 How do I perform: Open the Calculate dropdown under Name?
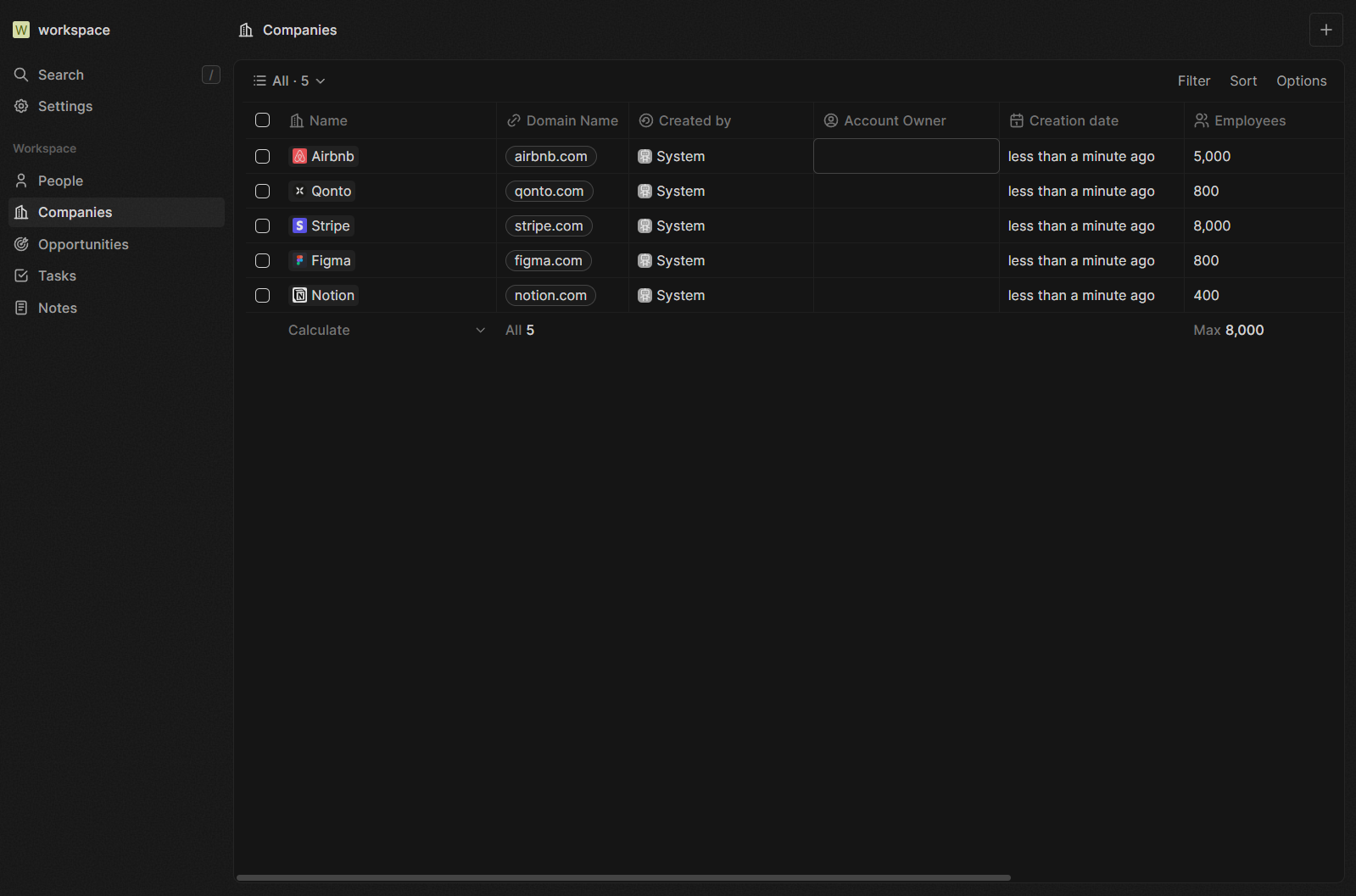[x=388, y=330]
